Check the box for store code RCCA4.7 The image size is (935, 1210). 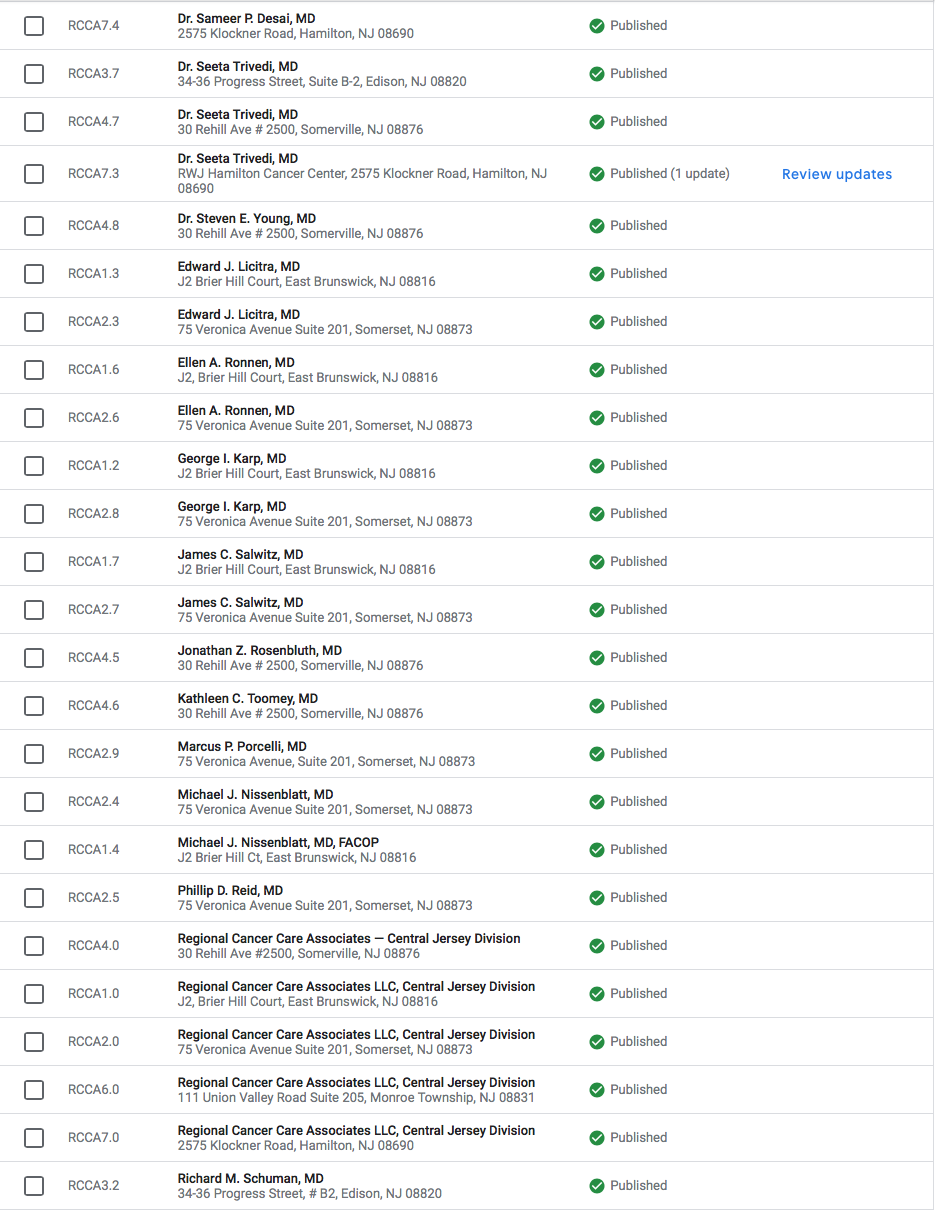click(34, 122)
